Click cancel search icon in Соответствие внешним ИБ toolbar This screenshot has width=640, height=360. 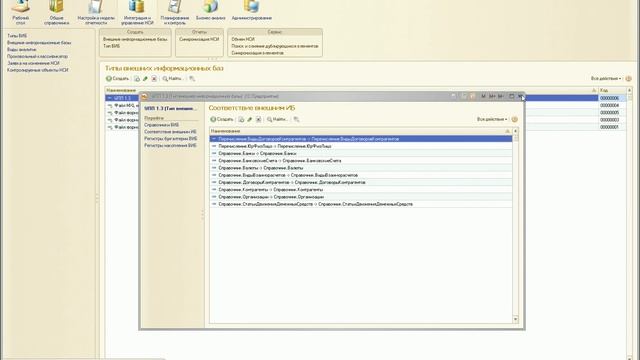pos(296,119)
